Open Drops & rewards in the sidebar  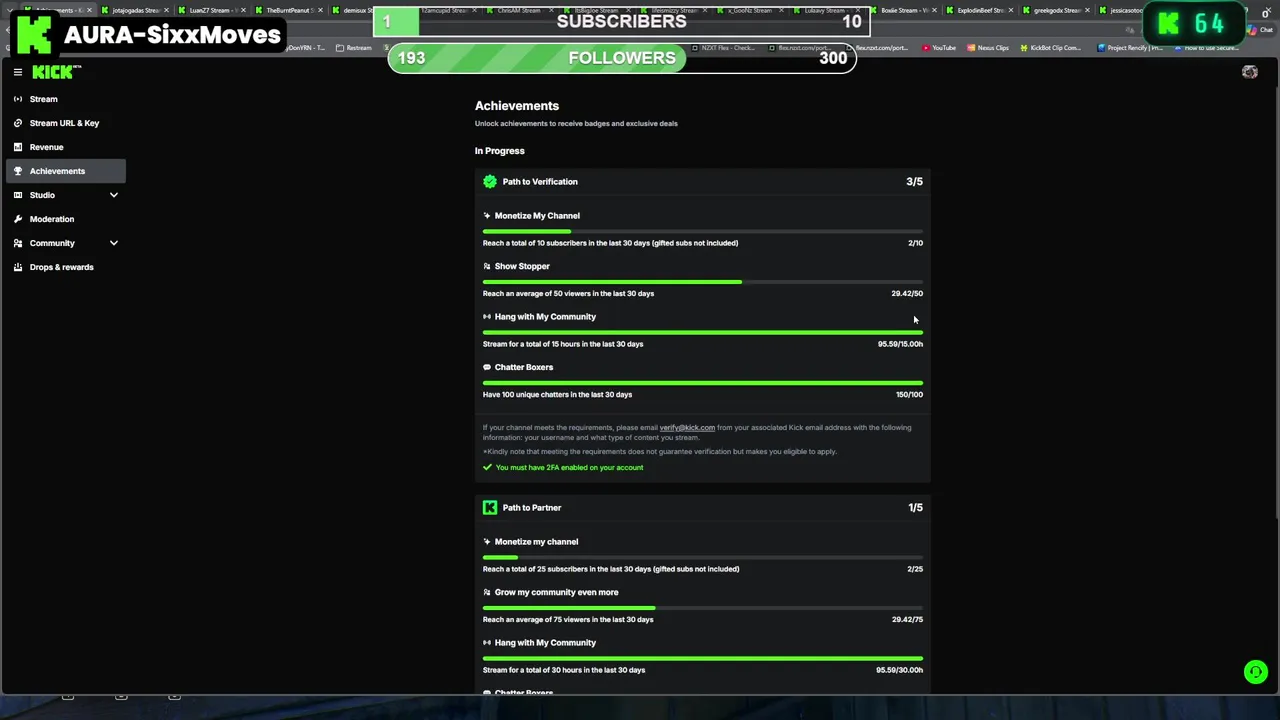(61, 267)
